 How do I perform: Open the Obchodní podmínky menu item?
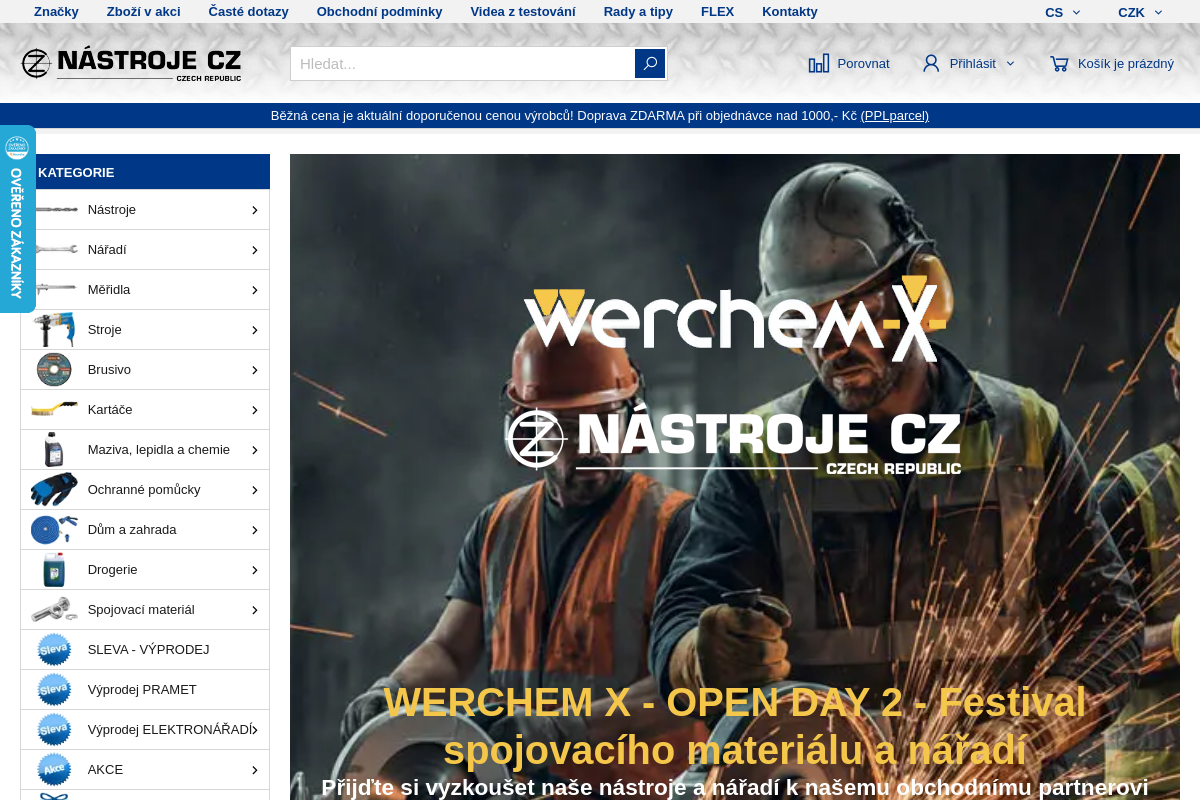380,12
